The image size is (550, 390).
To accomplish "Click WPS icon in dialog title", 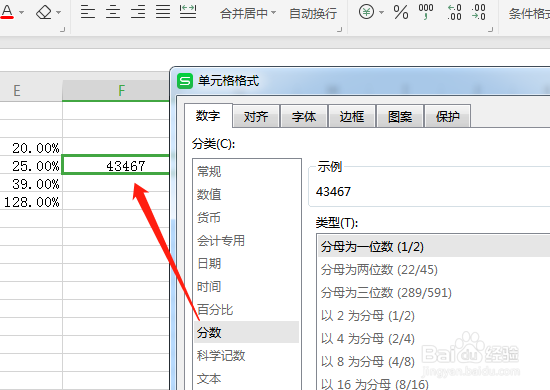I will [x=185, y=81].
